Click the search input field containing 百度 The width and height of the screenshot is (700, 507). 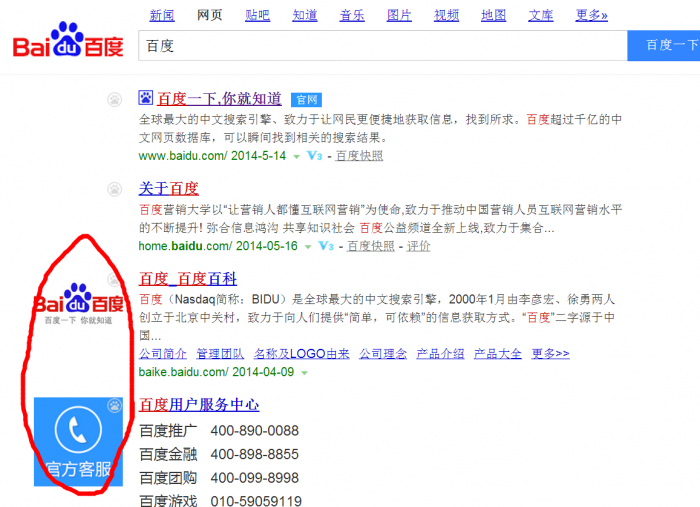[383, 46]
